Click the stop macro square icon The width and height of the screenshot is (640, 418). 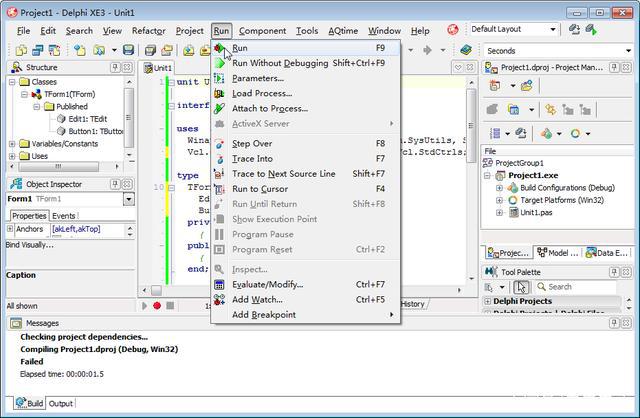tap(170, 305)
